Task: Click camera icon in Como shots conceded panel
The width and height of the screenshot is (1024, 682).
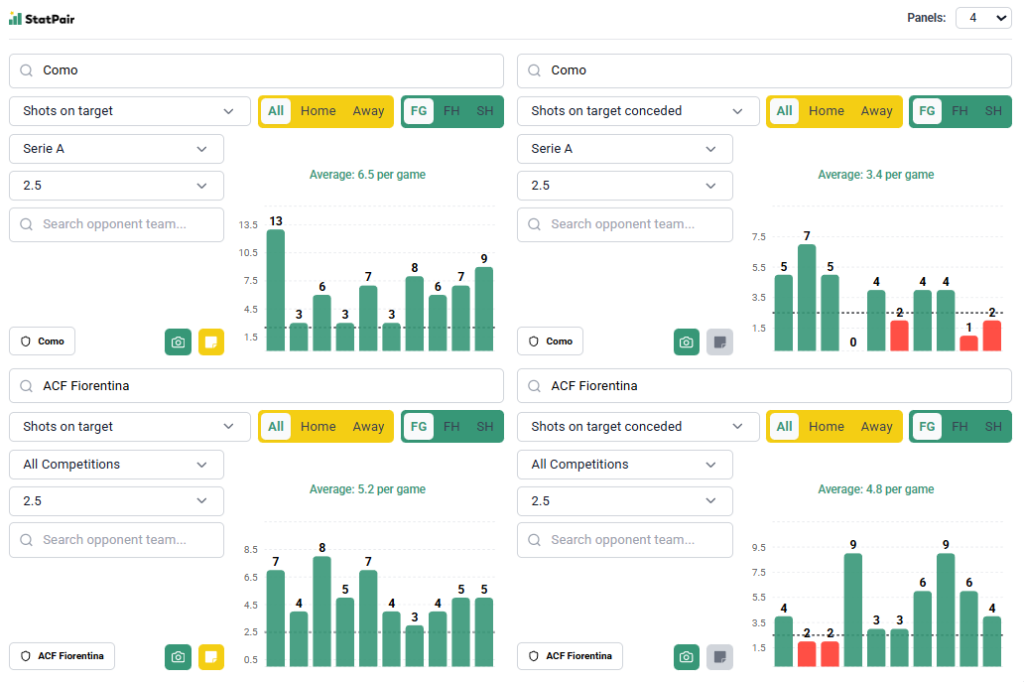Action: [x=686, y=342]
